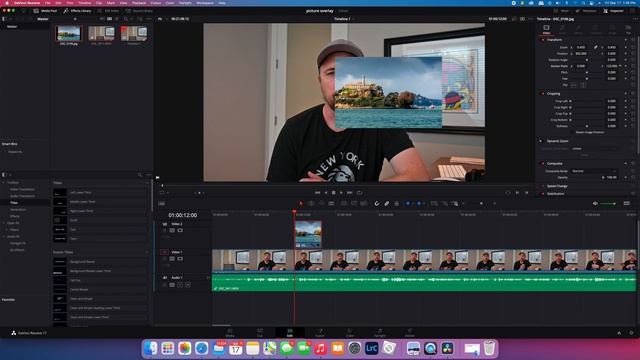Activate the Blade Edit tool
The height and width of the screenshot is (360, 640).
pos(331,203)
